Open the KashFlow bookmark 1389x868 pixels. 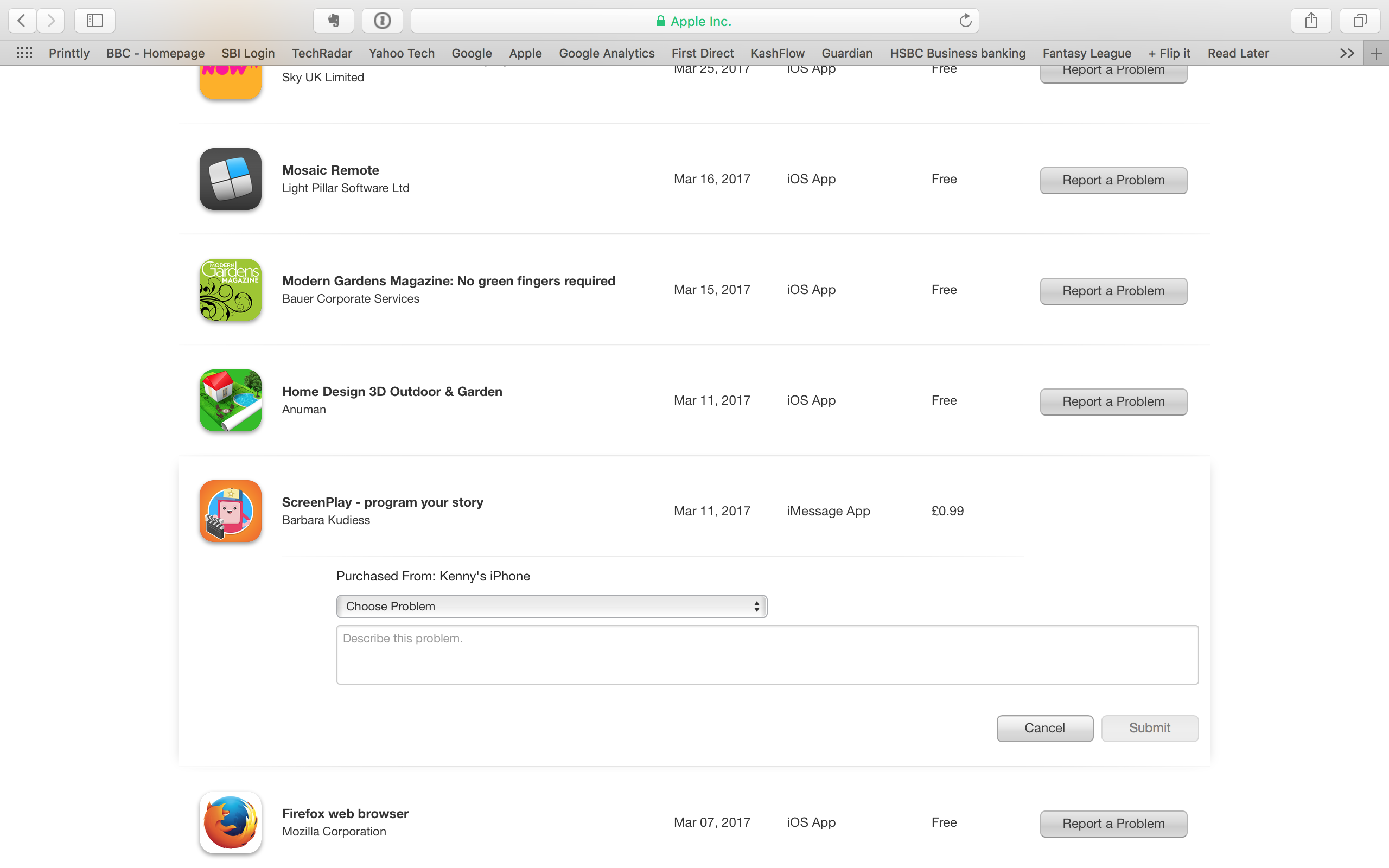click(778, 53)
